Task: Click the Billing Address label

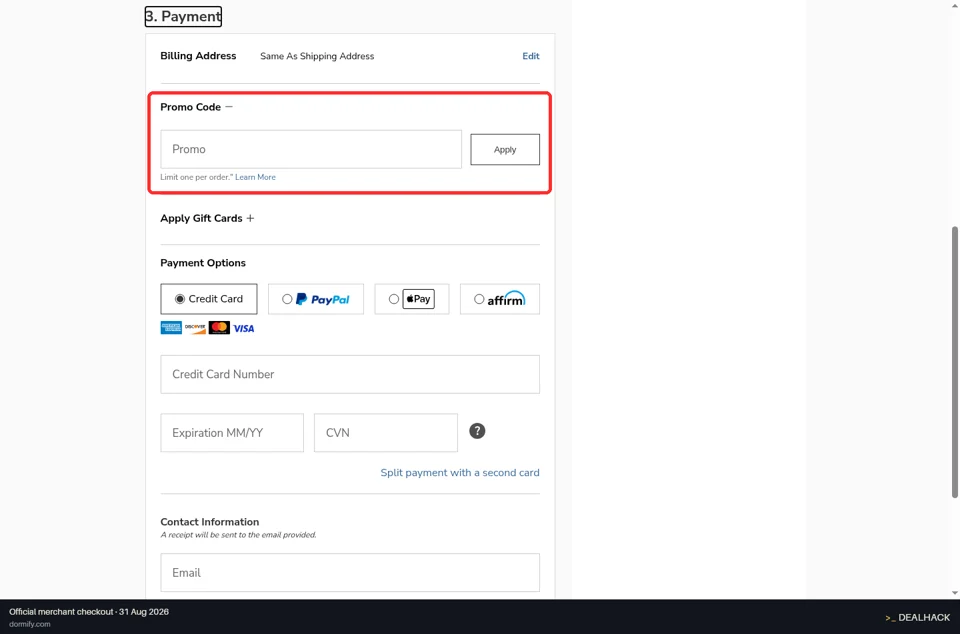Action: [x=198, y=56]
